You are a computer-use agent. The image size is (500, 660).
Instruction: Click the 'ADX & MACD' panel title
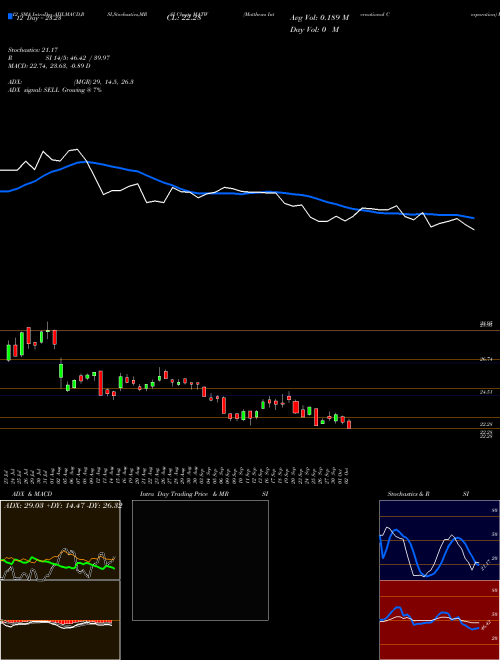coord(32,494)
